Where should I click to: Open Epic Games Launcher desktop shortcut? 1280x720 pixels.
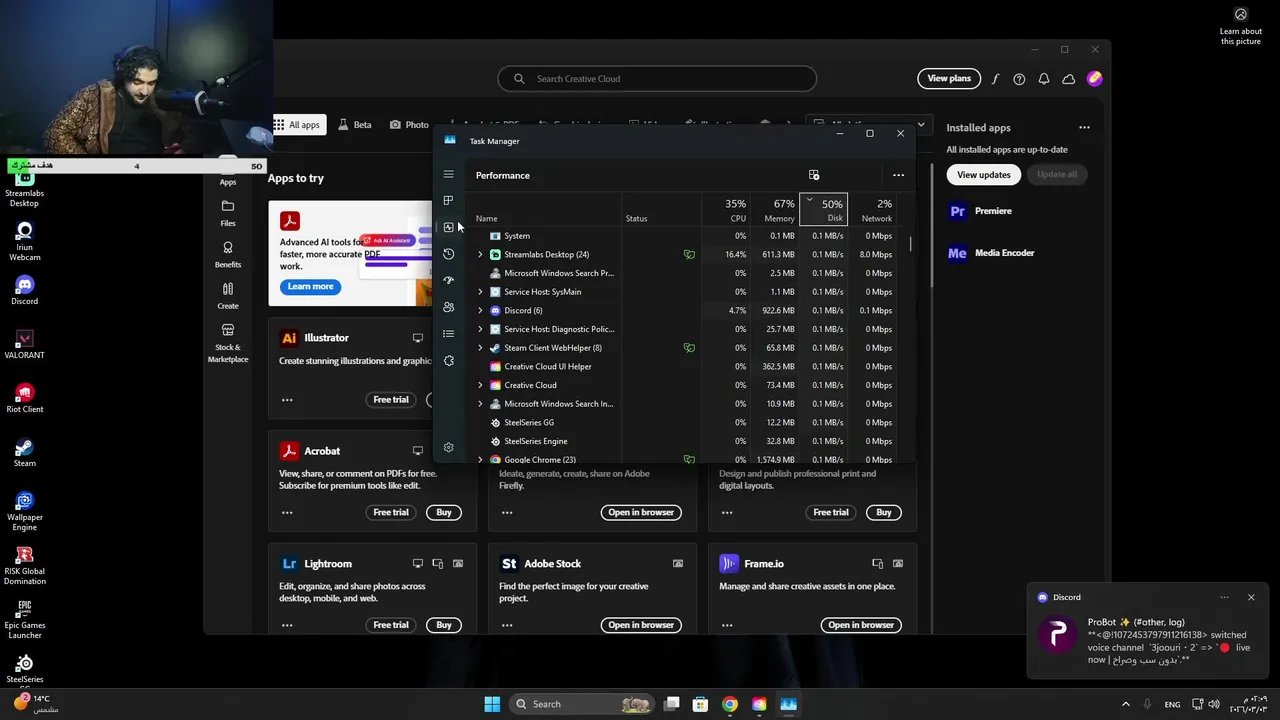pyautogui.click(x=24, y=619)
